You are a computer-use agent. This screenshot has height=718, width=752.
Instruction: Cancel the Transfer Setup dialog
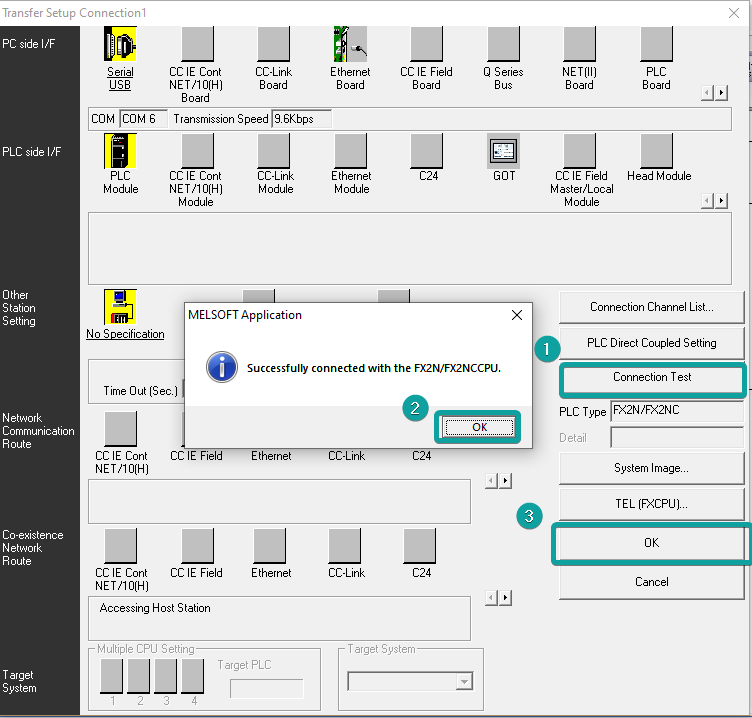651,582
